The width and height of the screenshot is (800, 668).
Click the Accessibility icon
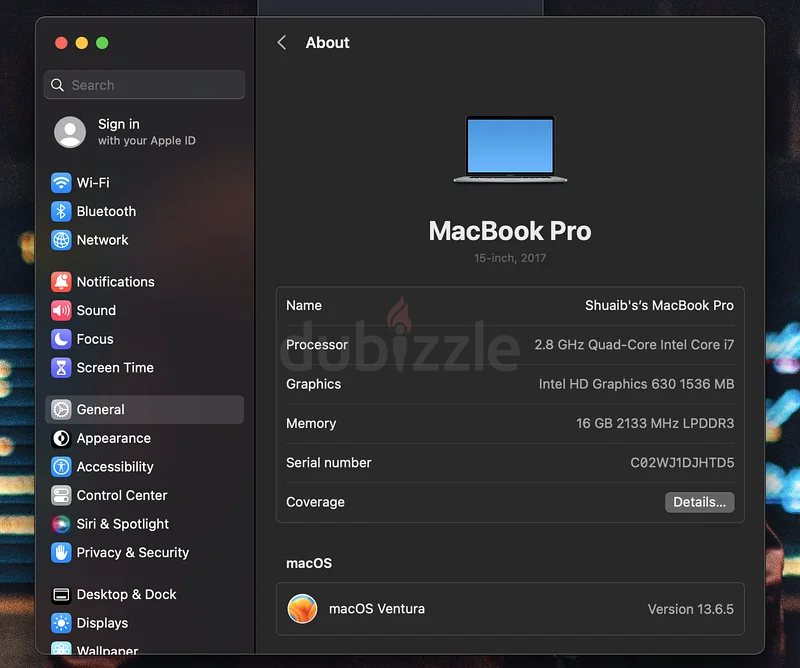[61, 466]
